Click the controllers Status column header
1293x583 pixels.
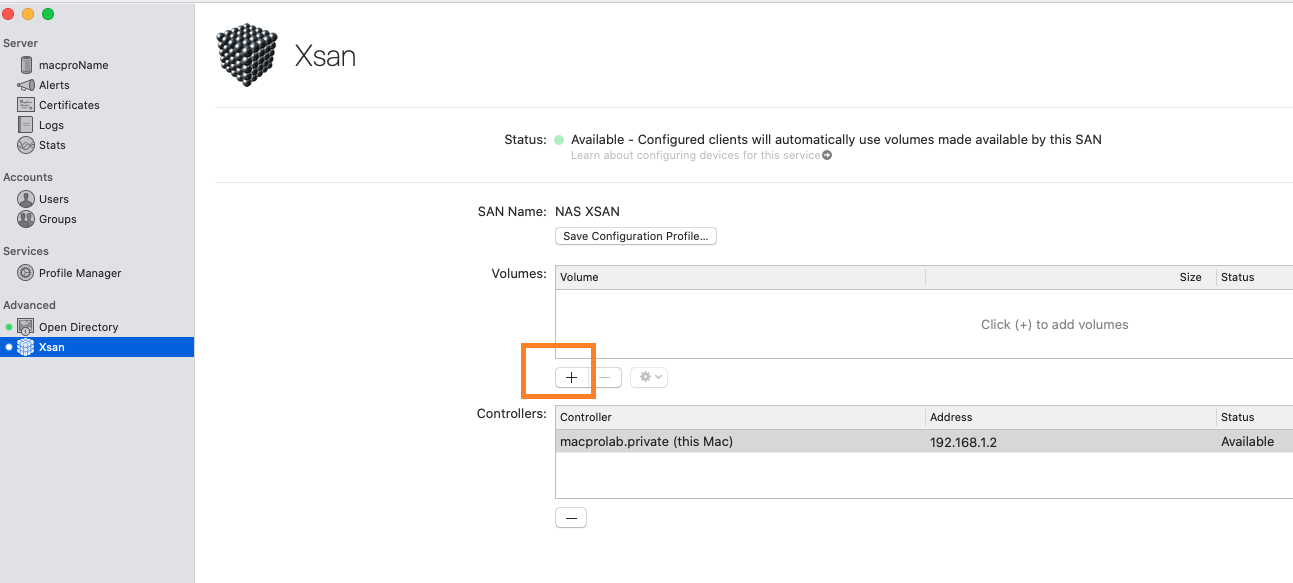pos(1255,417)
